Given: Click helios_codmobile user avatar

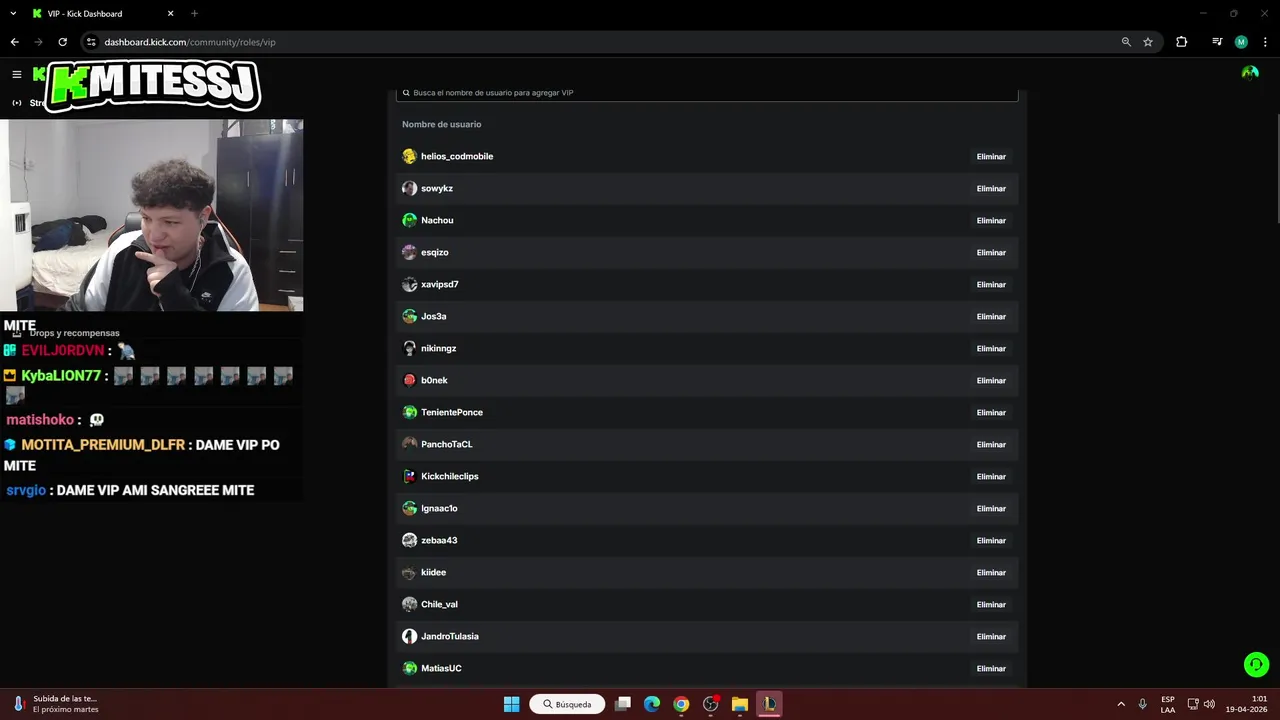Looking at the screenshot, I should (409, 156).
